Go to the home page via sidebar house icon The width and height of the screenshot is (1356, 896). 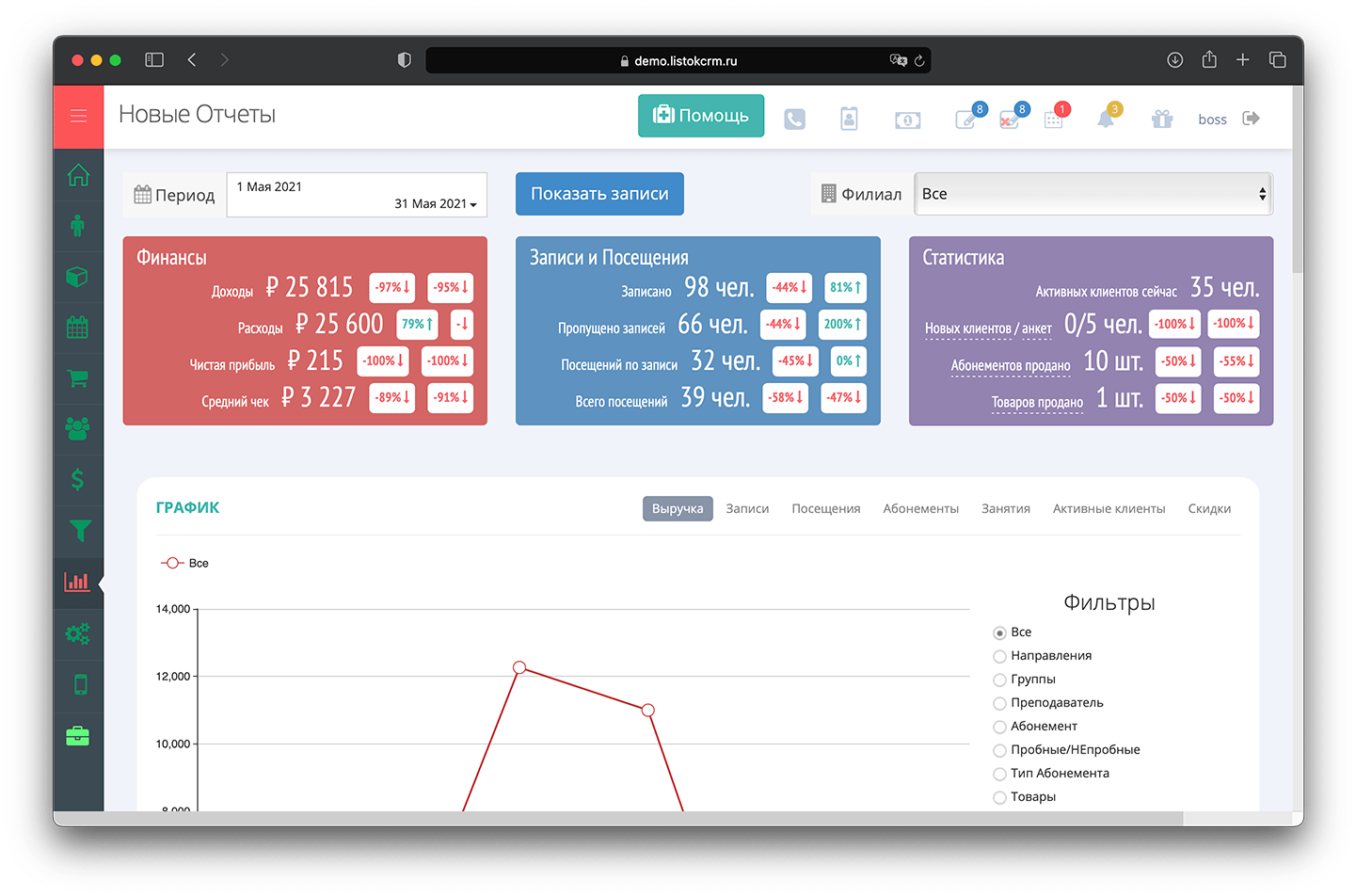[x=78, y=175]
